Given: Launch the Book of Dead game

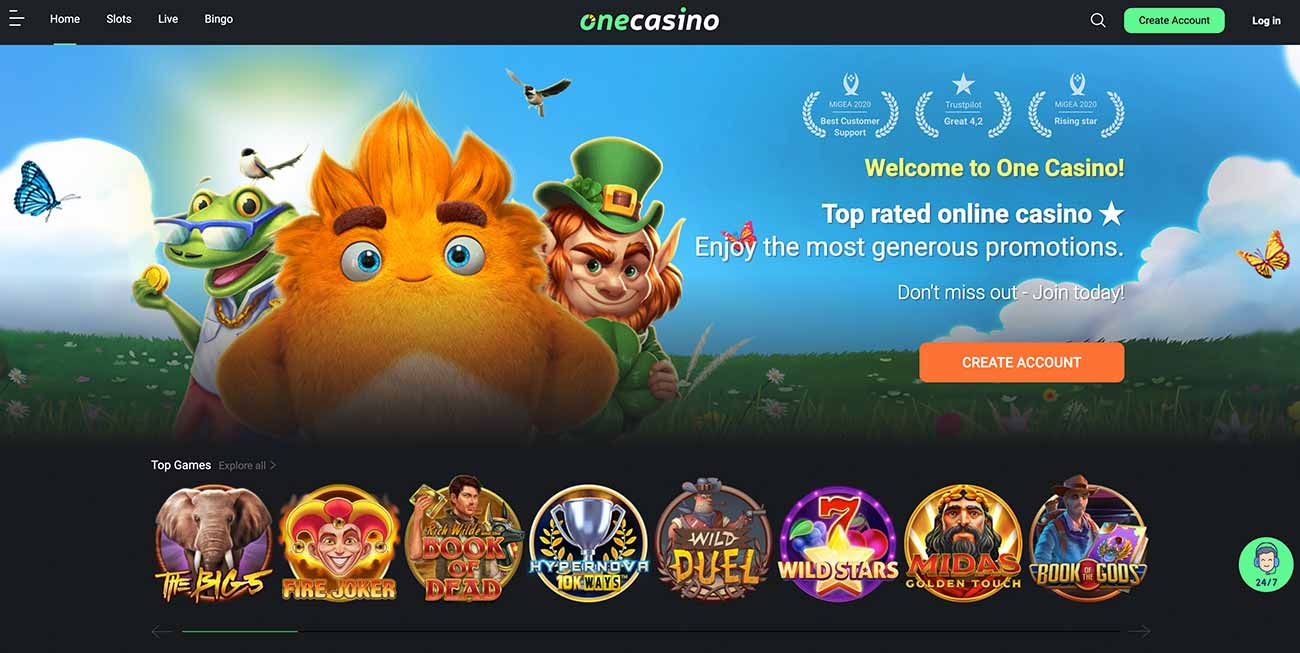Looking at the screenshot, I should point(464,540).
